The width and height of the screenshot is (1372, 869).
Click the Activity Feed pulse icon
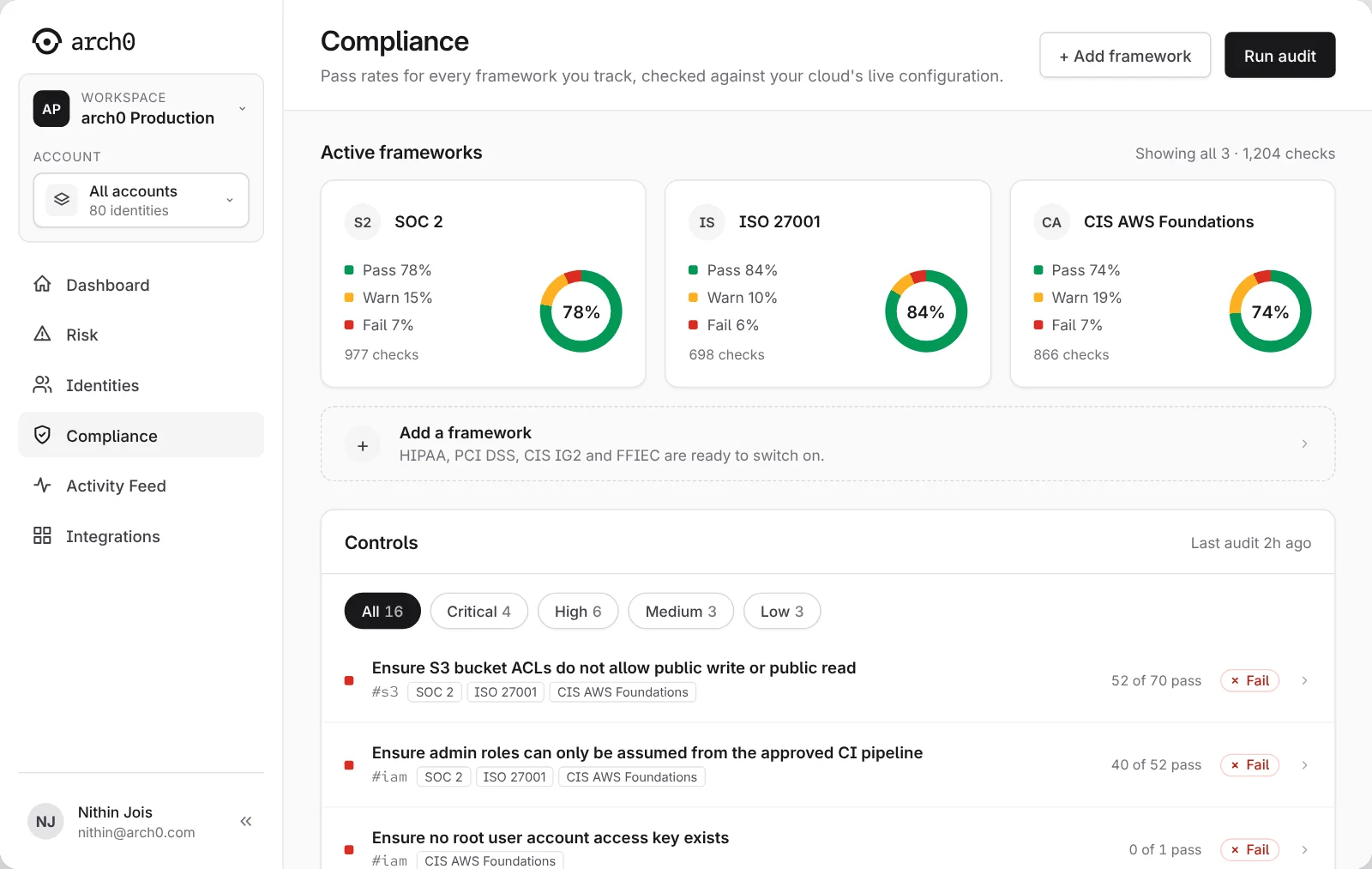tap(42, 485)
